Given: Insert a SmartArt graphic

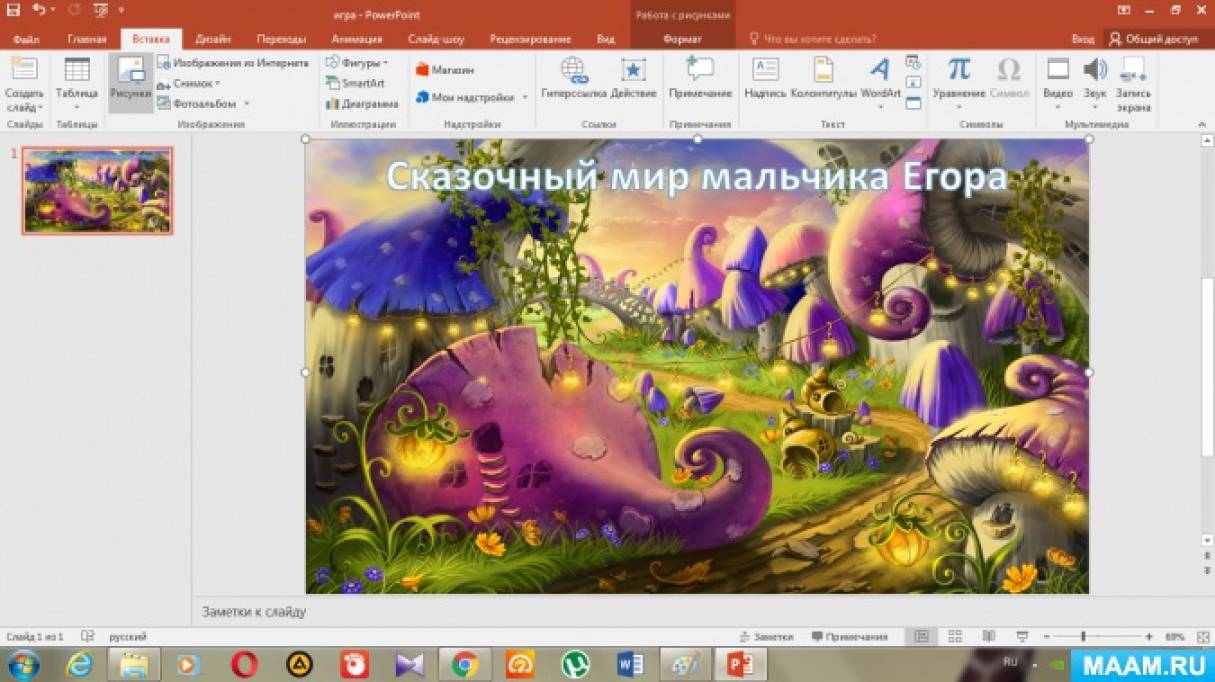Looking at the screenshot, I should pos(356,83).
